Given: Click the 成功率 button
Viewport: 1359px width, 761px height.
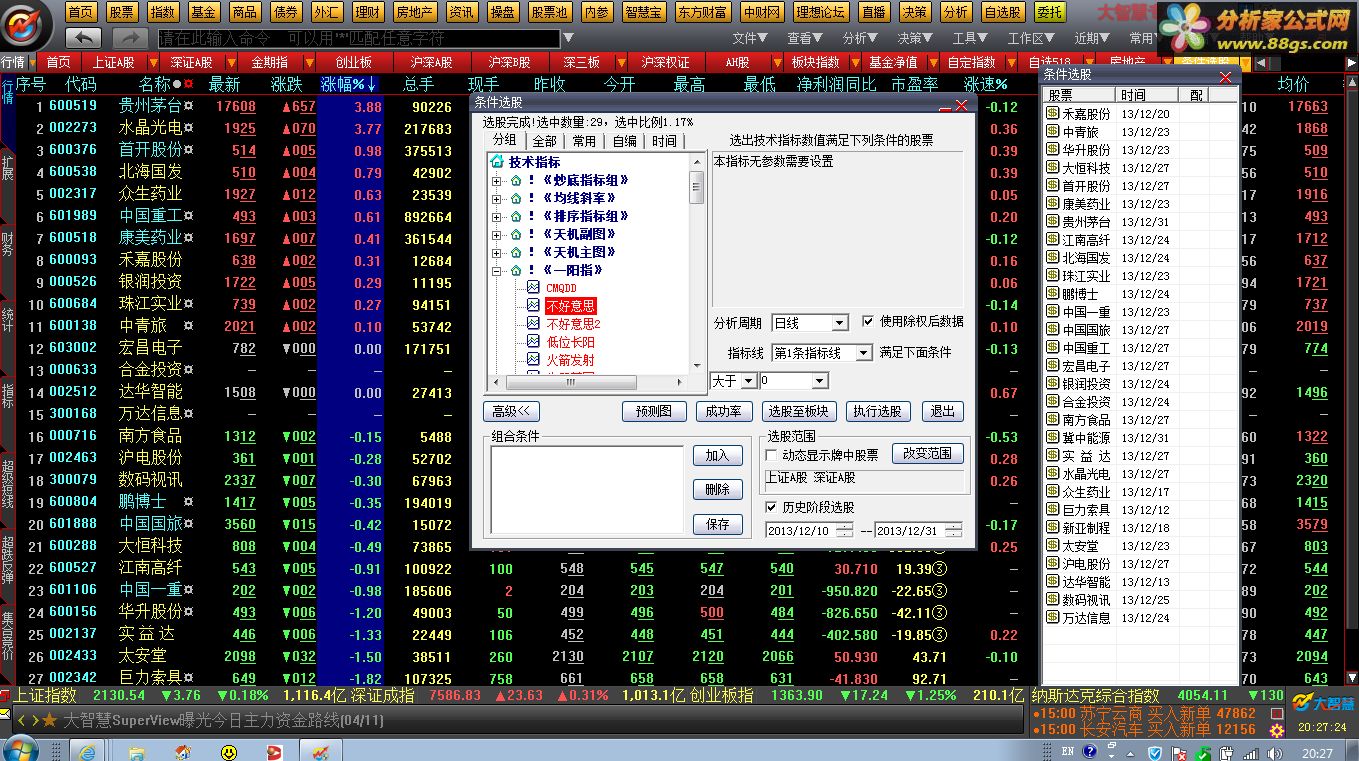Looking at the screenshot, I should coord(724,411).
